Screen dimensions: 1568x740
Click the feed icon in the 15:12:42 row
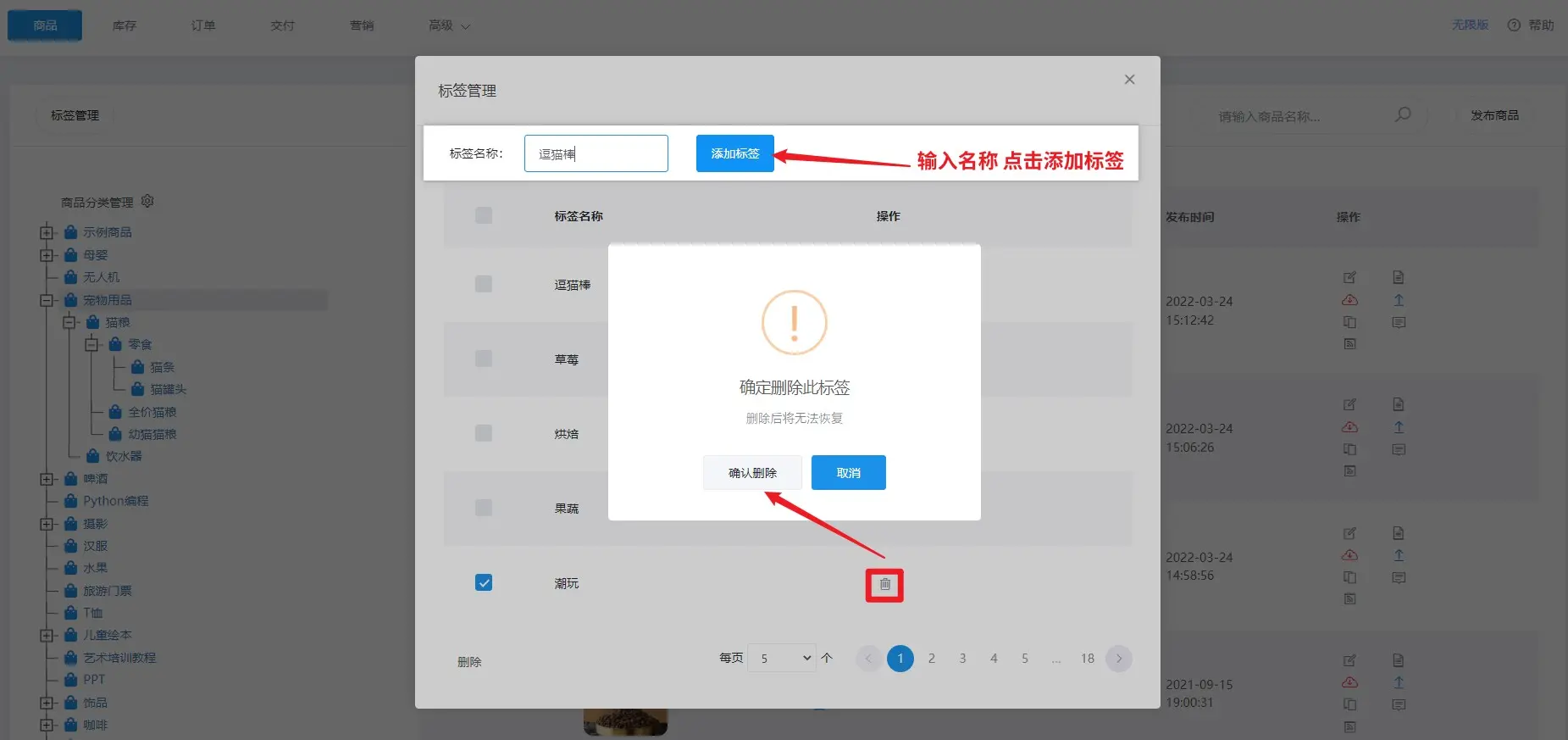click(1349, 343)
